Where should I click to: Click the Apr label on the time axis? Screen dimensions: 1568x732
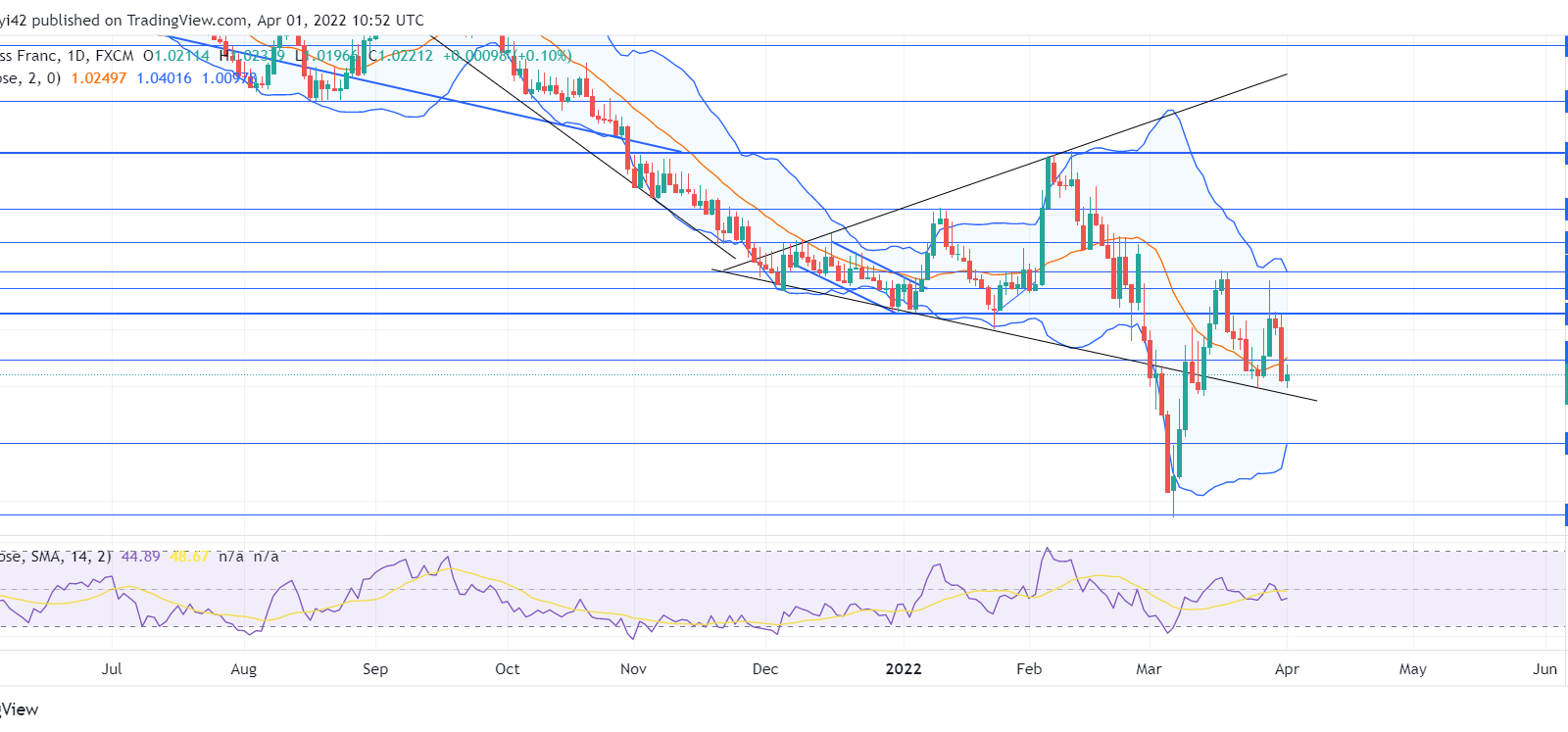[x=1287, y=669]
